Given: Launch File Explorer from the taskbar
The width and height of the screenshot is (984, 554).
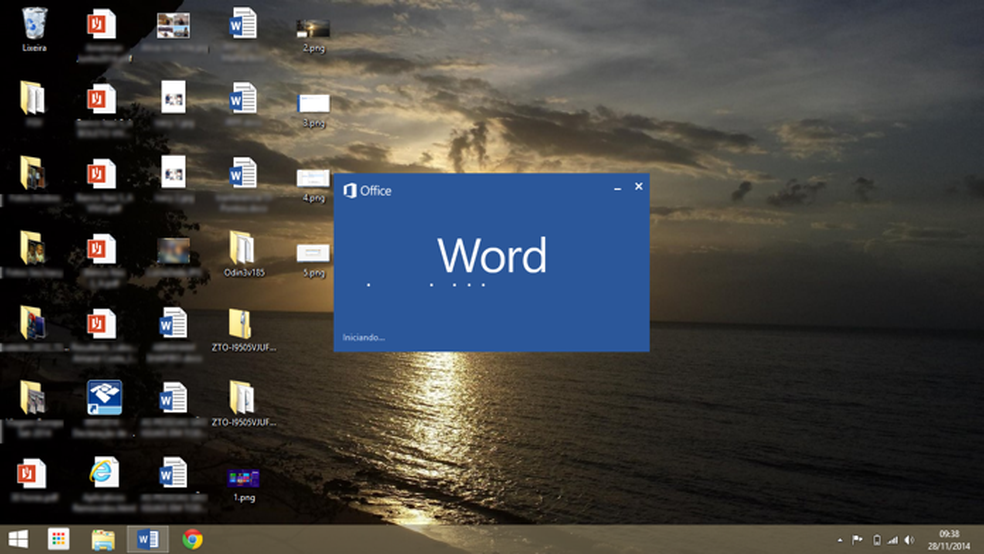Looking at the screenshot, I should pyautogui.click(x=103, y=540).
